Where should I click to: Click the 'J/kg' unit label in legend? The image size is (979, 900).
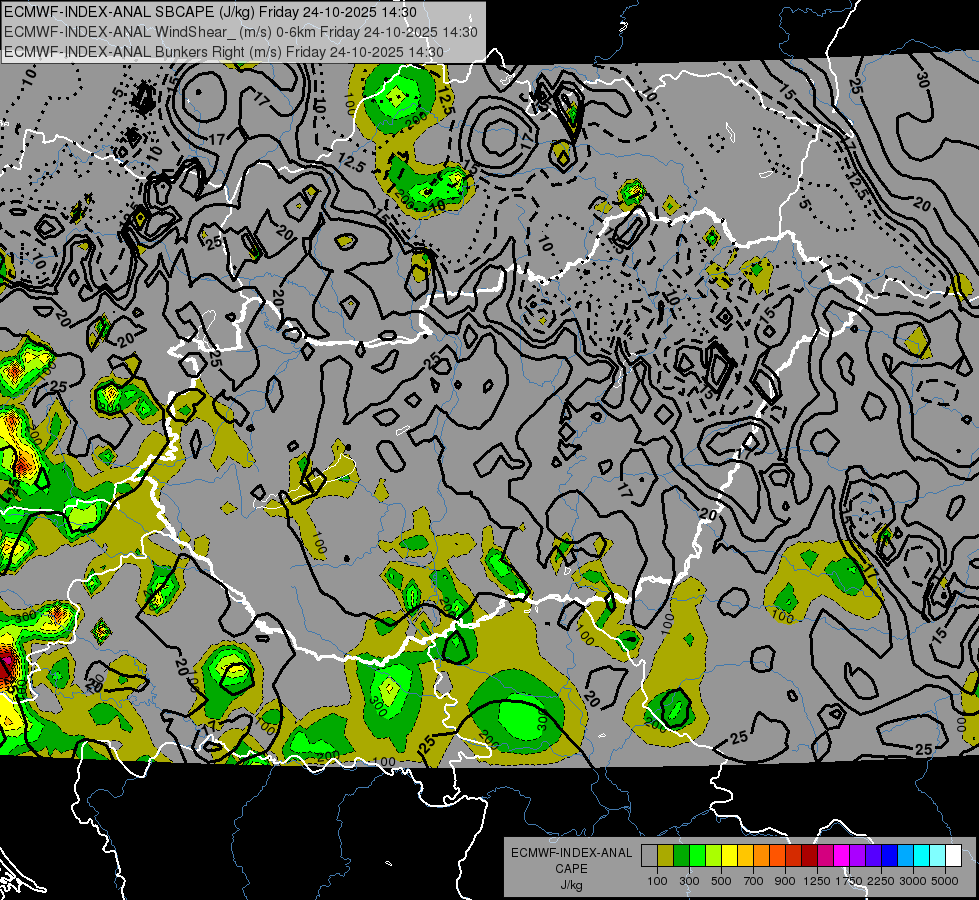click(x=571, y=885)
